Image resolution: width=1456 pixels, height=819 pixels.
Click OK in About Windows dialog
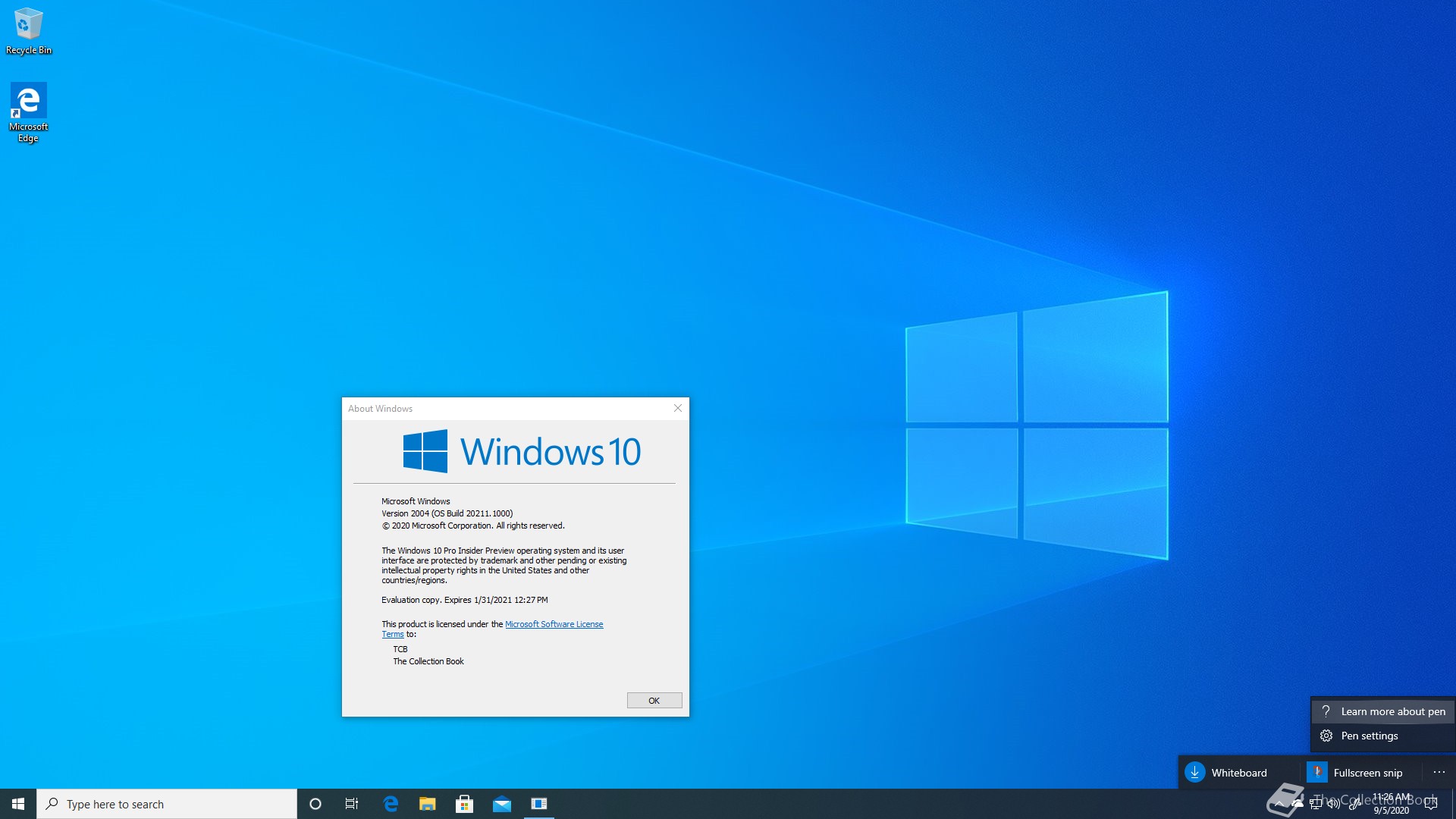click(654, 701)
